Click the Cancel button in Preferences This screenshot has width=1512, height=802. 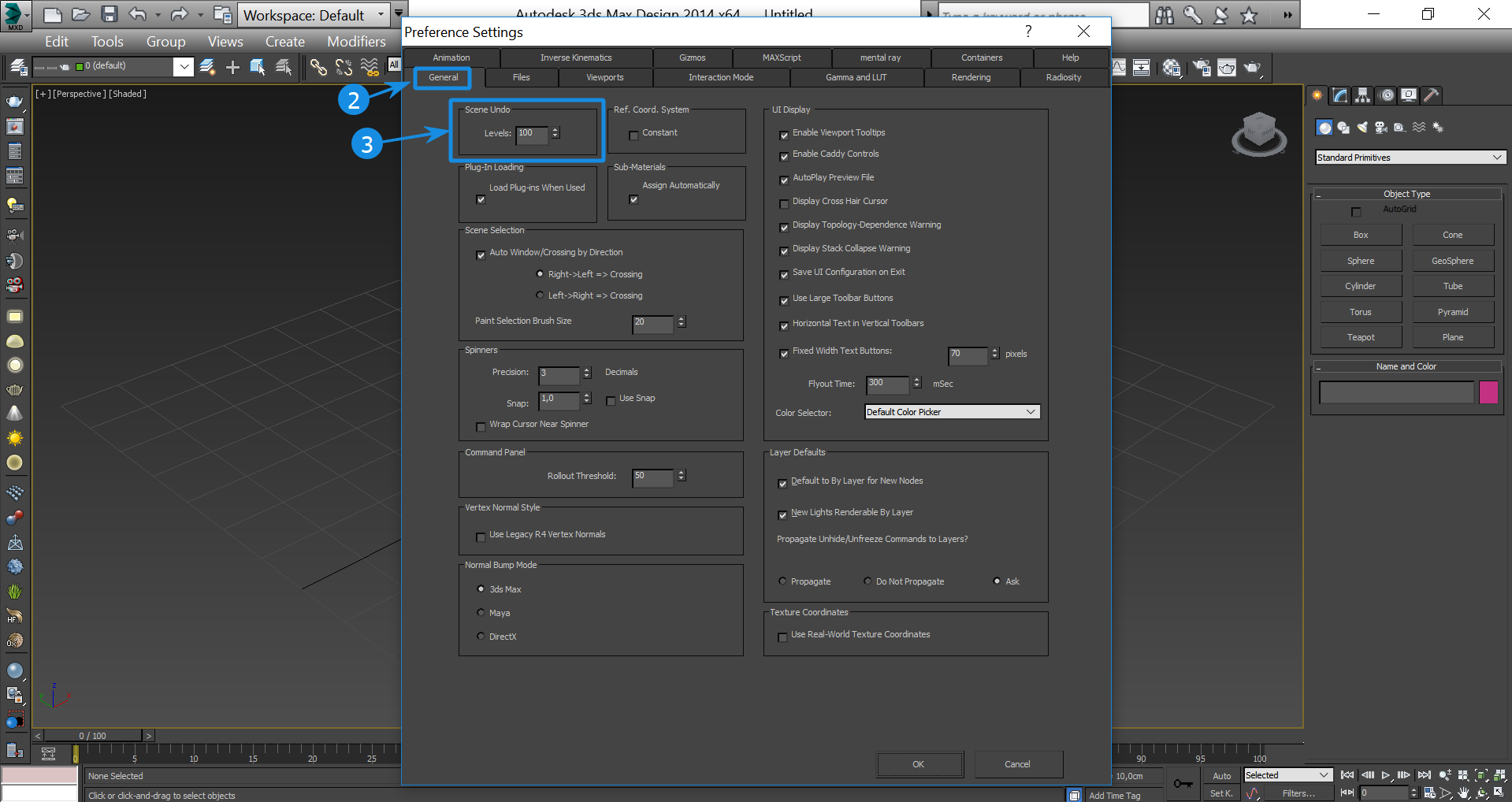(1017, 764)
